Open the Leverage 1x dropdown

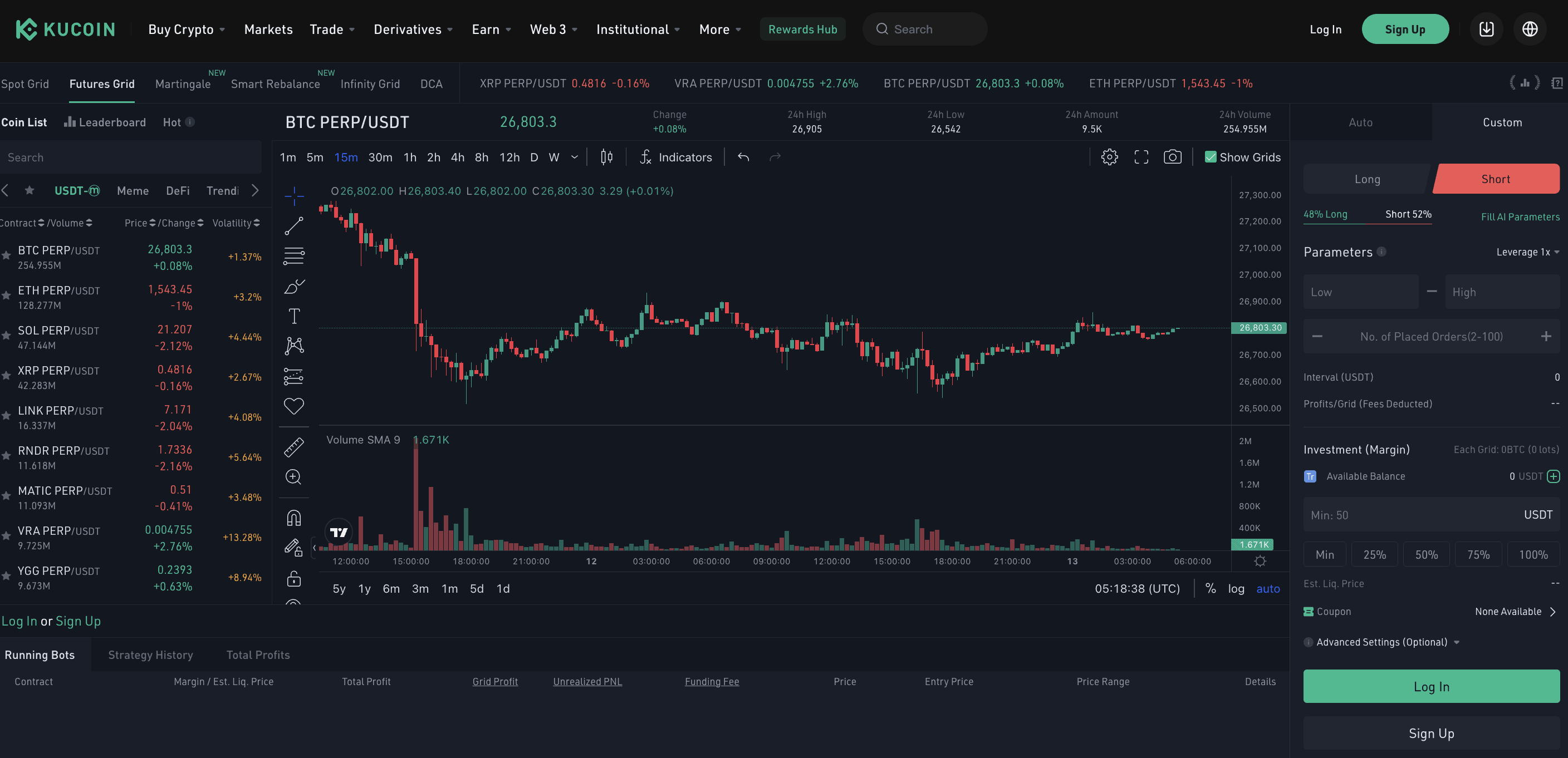[1527, 252]
